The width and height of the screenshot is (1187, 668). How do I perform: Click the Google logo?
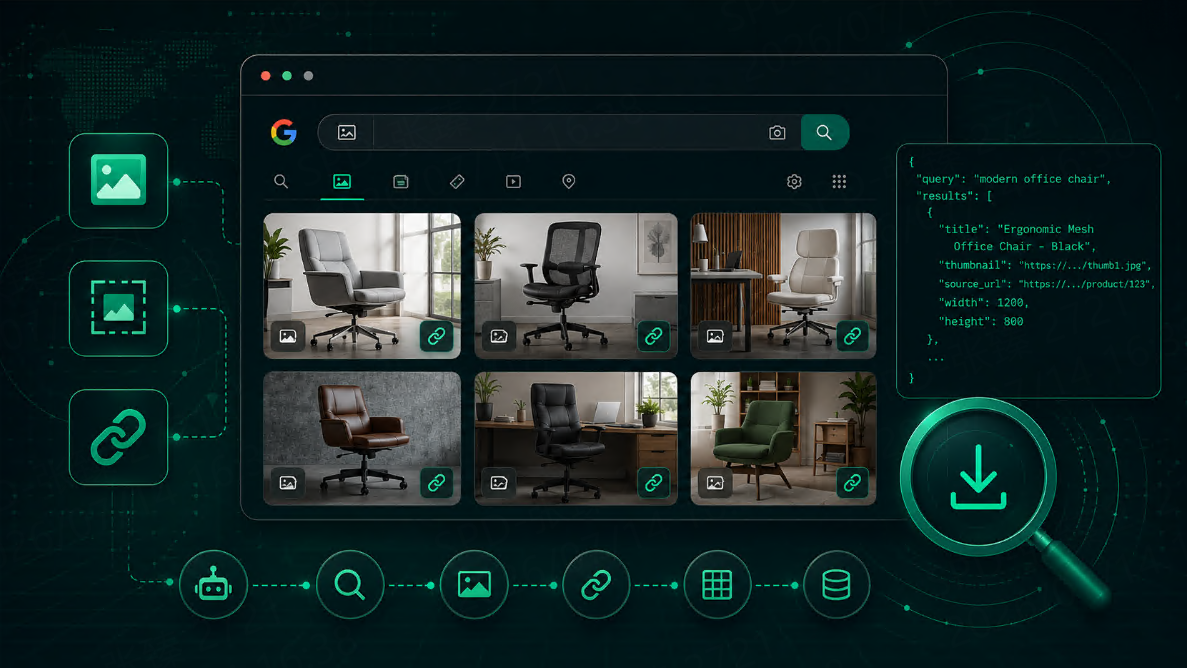[x=284, y=133]
